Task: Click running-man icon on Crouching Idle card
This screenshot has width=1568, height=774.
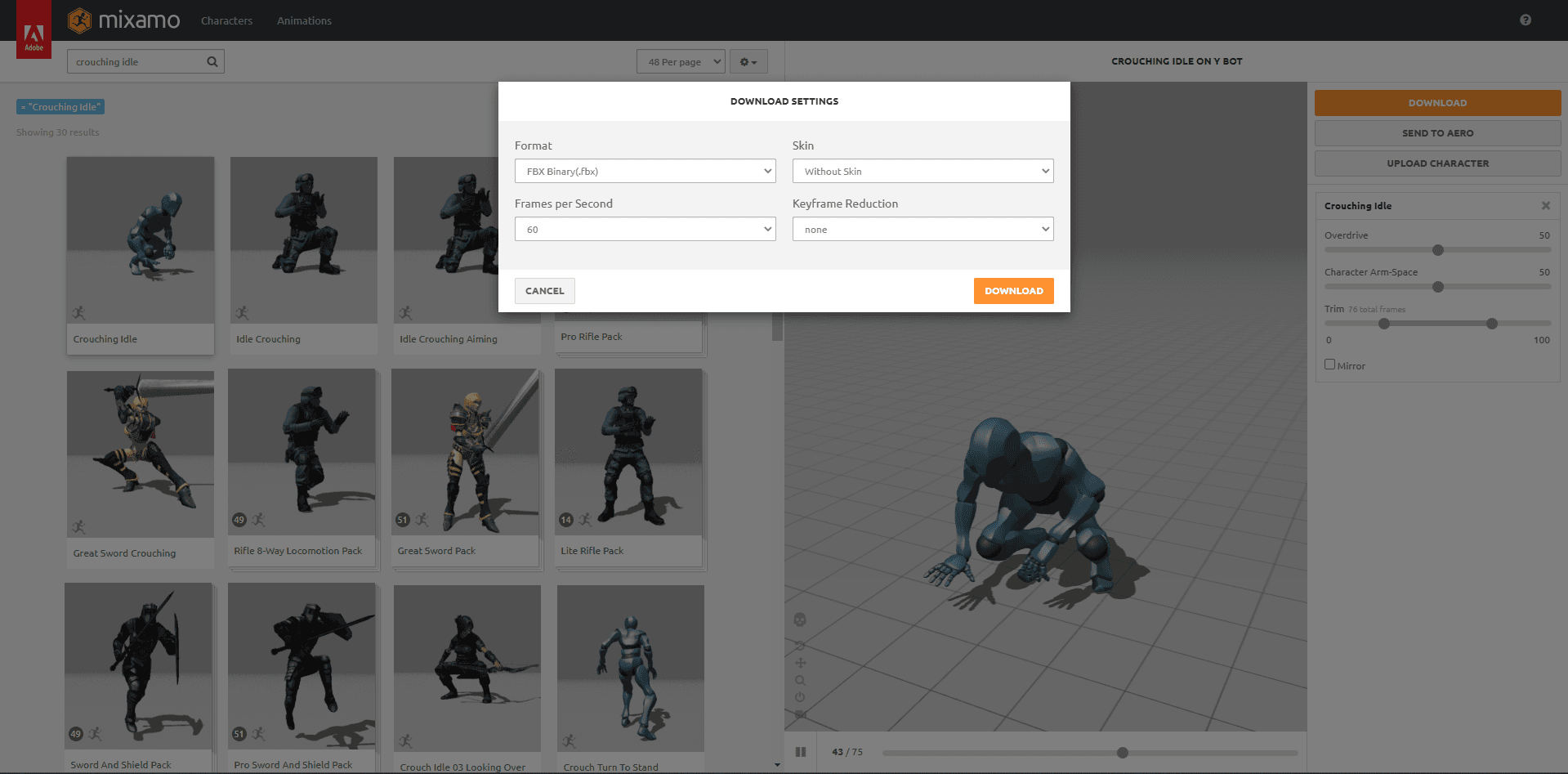Action: (79, 313)
